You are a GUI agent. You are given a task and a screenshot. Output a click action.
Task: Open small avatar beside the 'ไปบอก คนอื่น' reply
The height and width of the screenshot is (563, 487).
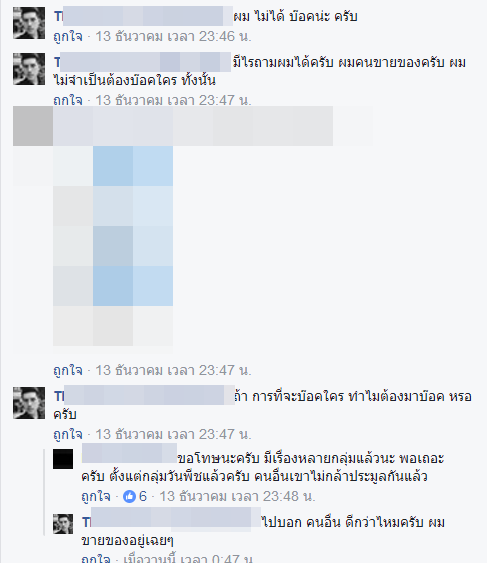tap(63, 524)
